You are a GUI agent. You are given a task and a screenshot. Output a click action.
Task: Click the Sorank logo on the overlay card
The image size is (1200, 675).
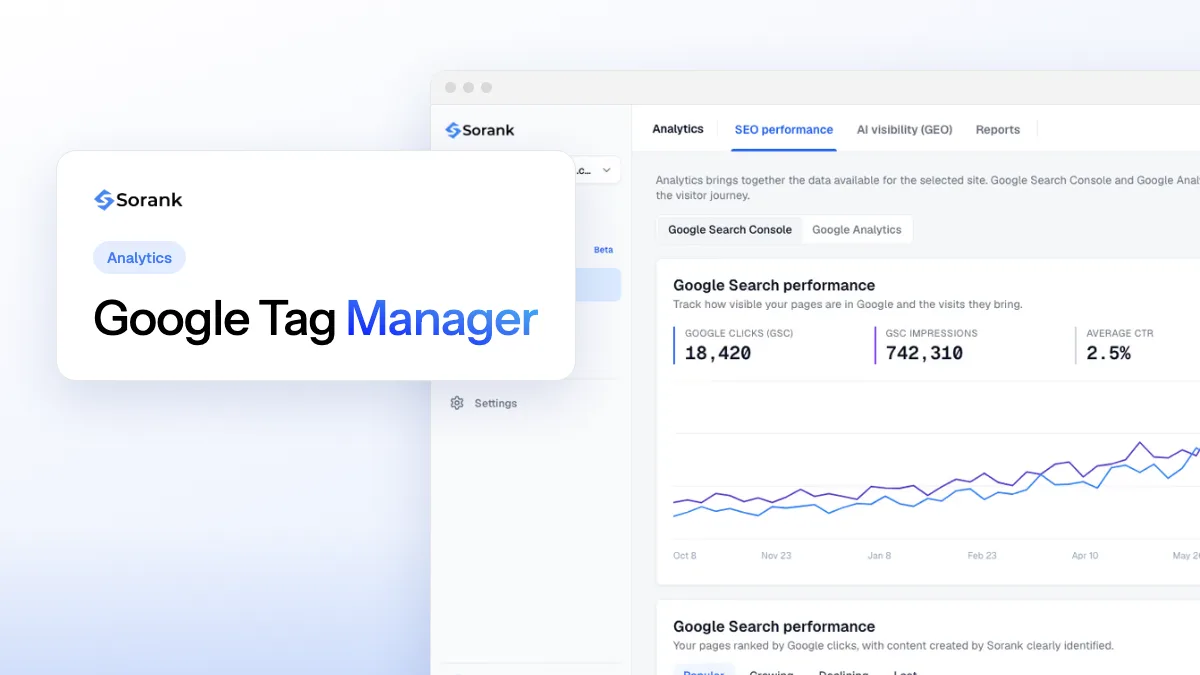pos(138,200)
